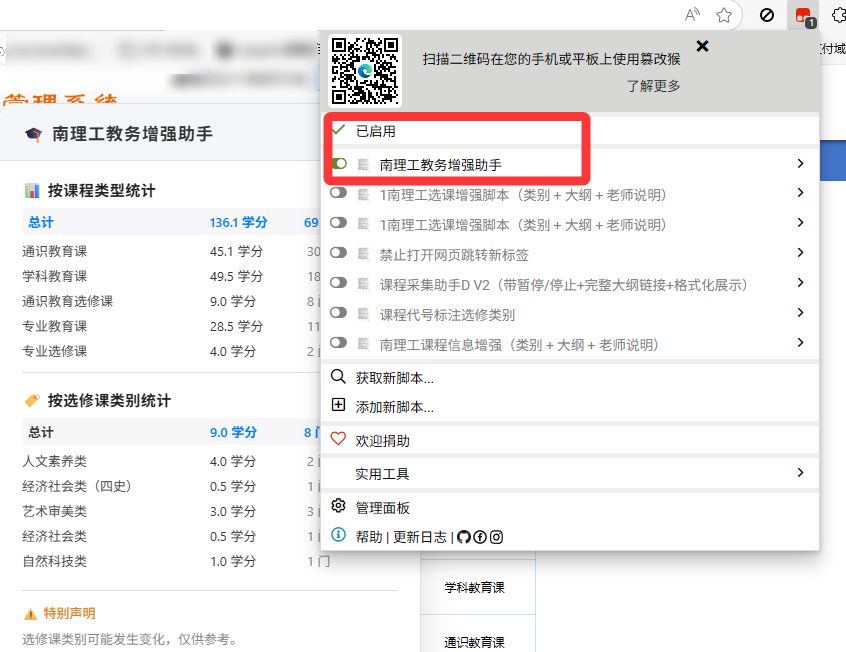Dismiss the QR code banner with X

(702, 46)
